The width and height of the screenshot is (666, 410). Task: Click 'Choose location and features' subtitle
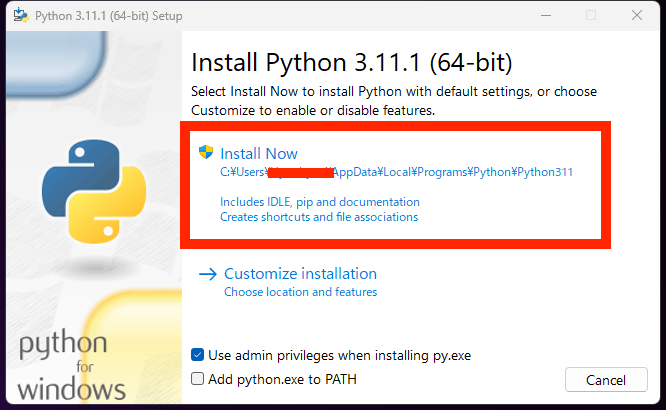[x=300, y=292]
